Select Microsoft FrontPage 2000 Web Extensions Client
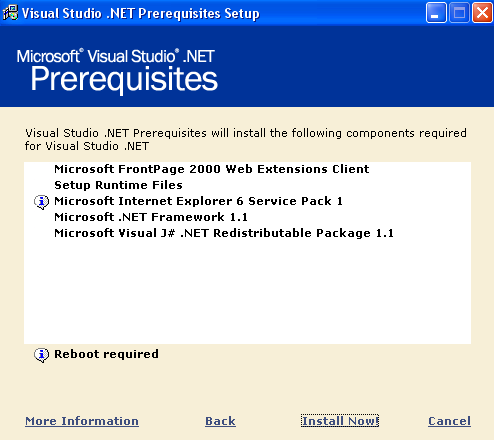494x440 pixels. point(212,169)
